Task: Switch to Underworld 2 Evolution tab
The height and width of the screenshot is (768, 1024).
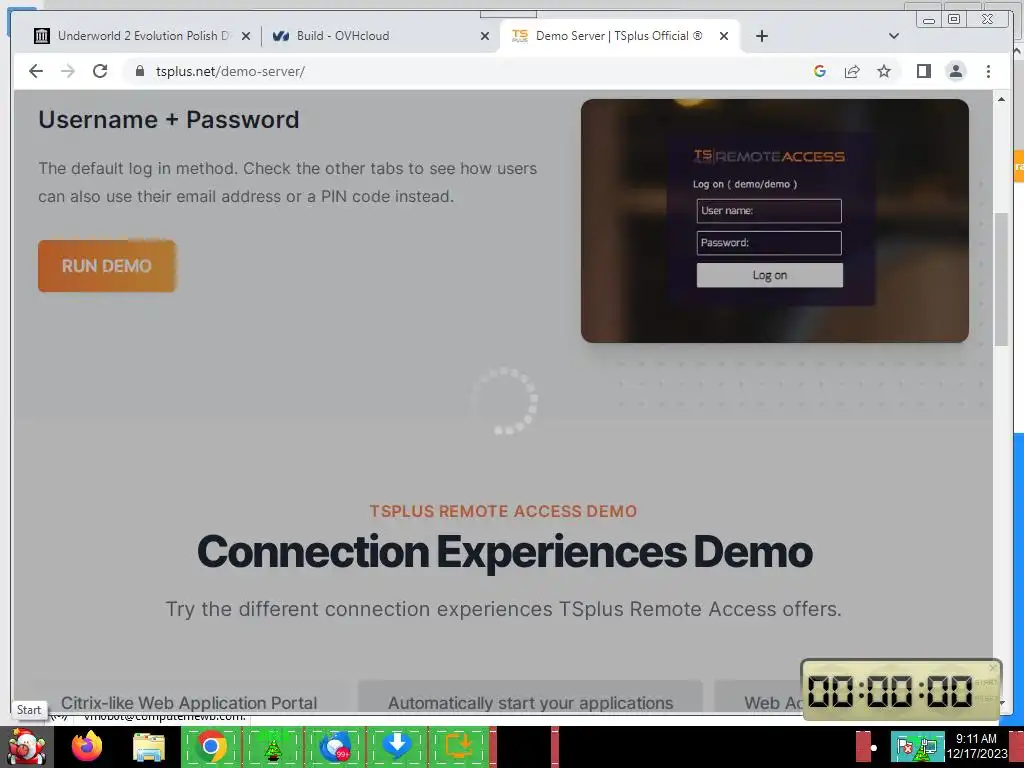Action: [x=133, y=36]
